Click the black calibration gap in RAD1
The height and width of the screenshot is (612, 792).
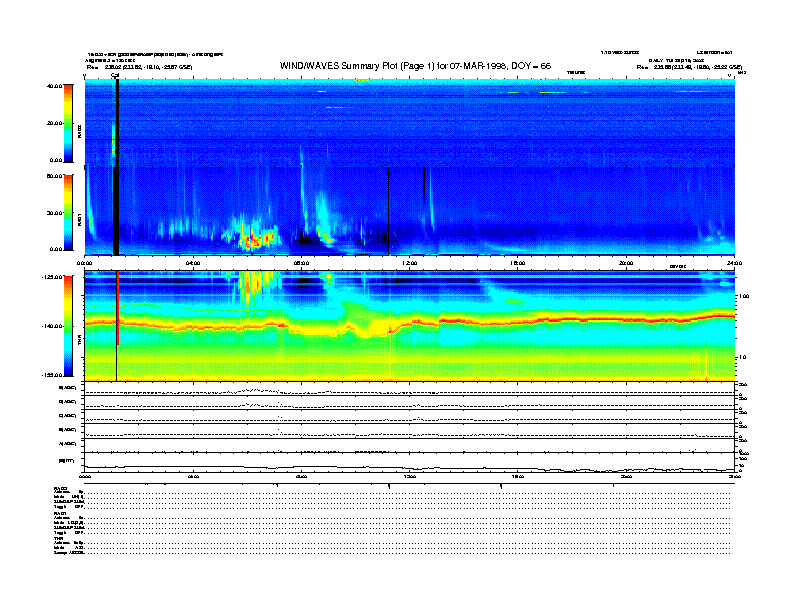pyautogui.click(x=116, y=211)
